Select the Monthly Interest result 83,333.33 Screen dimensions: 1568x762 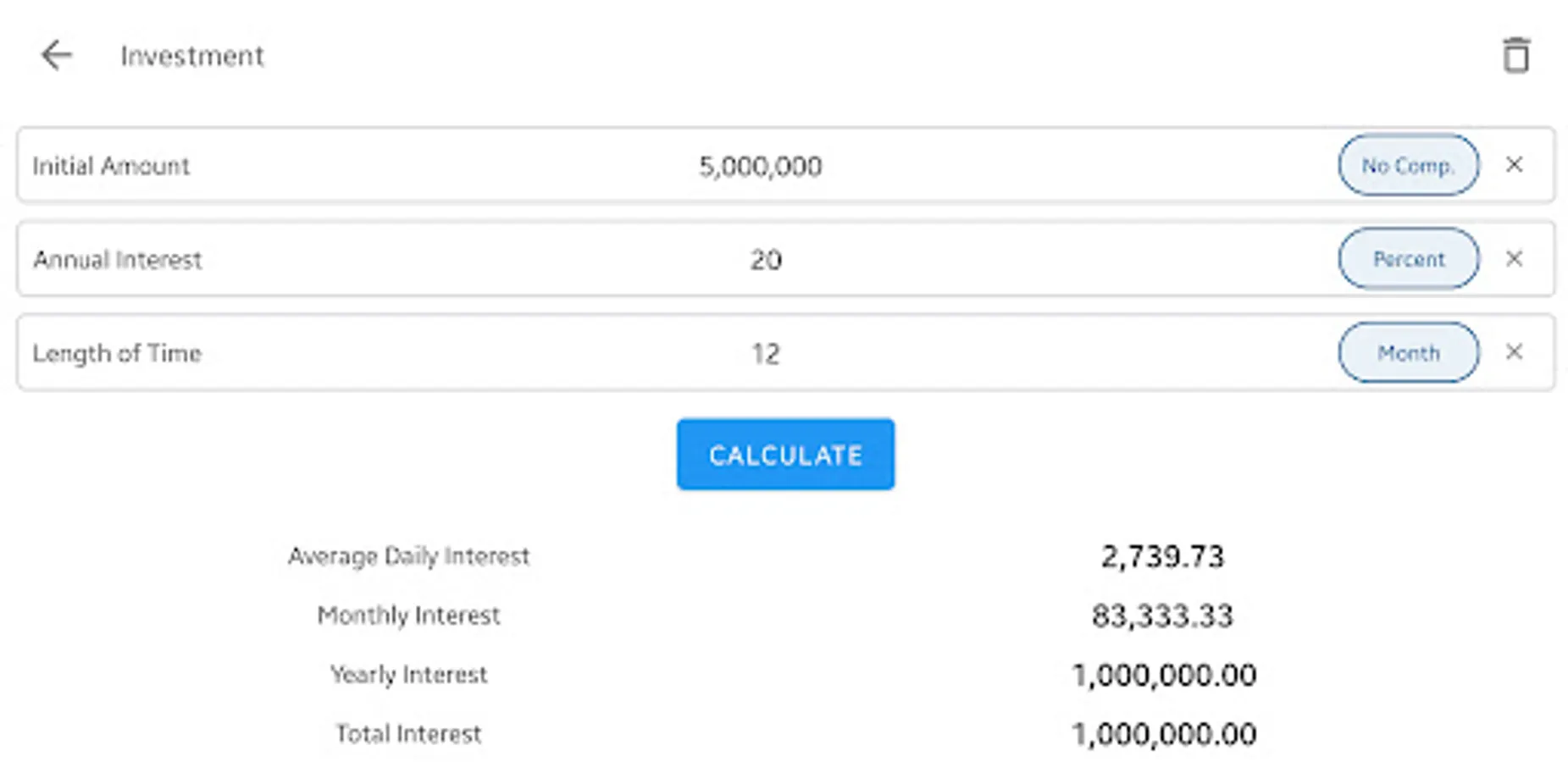1162,616
